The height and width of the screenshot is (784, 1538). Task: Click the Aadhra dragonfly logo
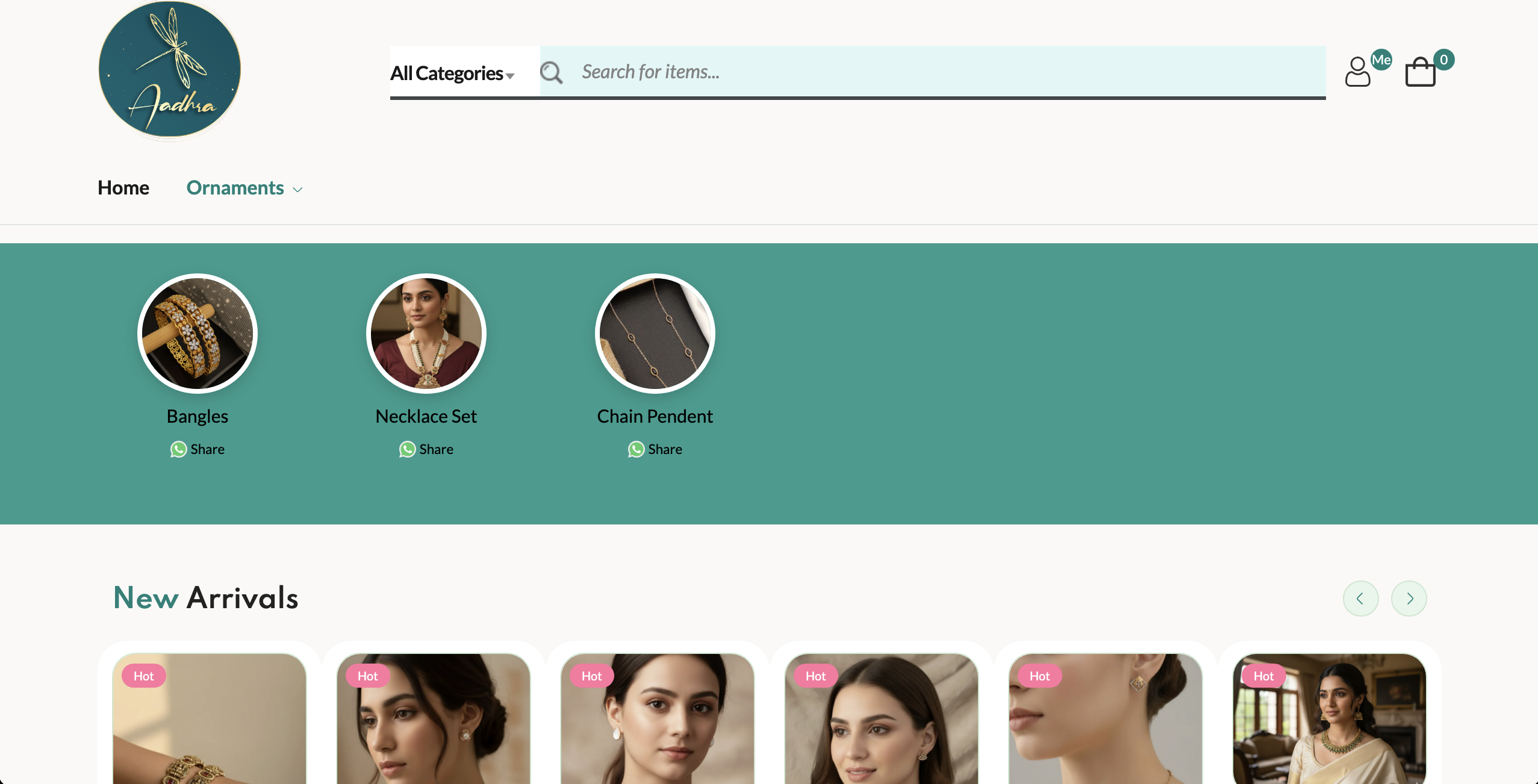pos(170,70)
